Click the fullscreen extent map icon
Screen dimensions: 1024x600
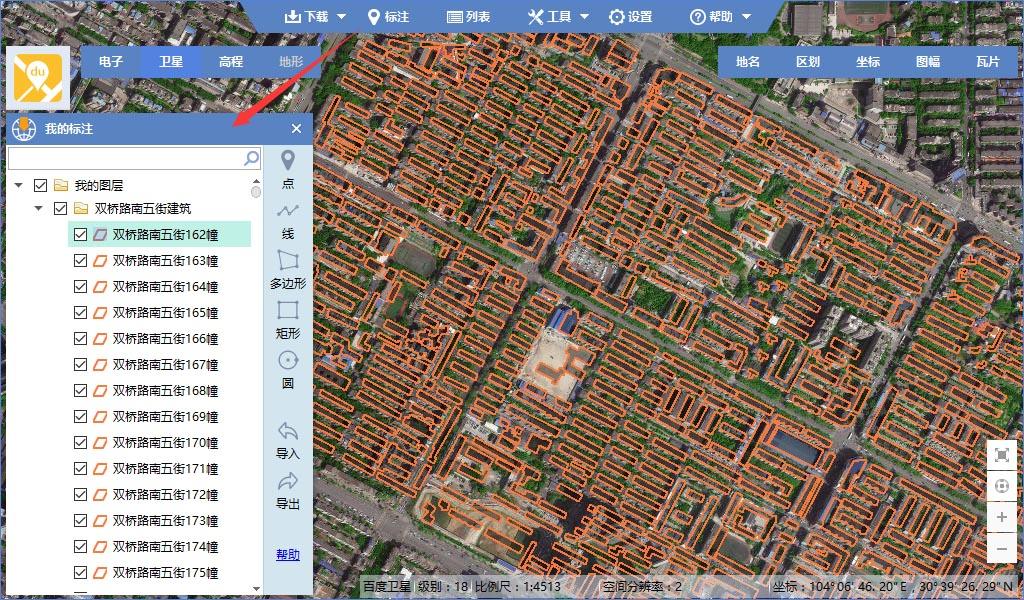coord(1002,455)
